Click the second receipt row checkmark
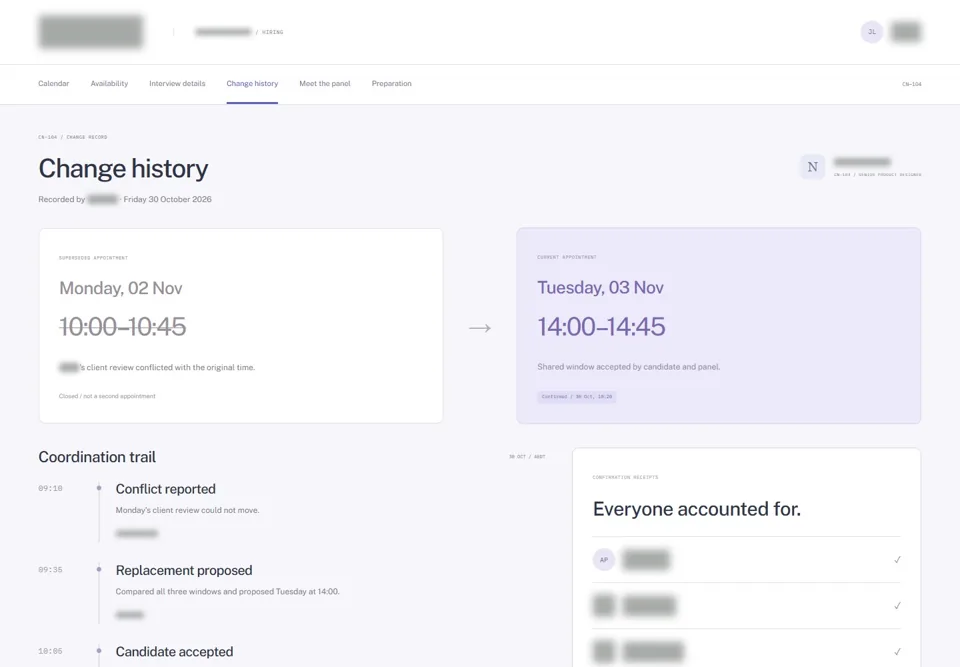The image size is (960, 667). point(897,605)
